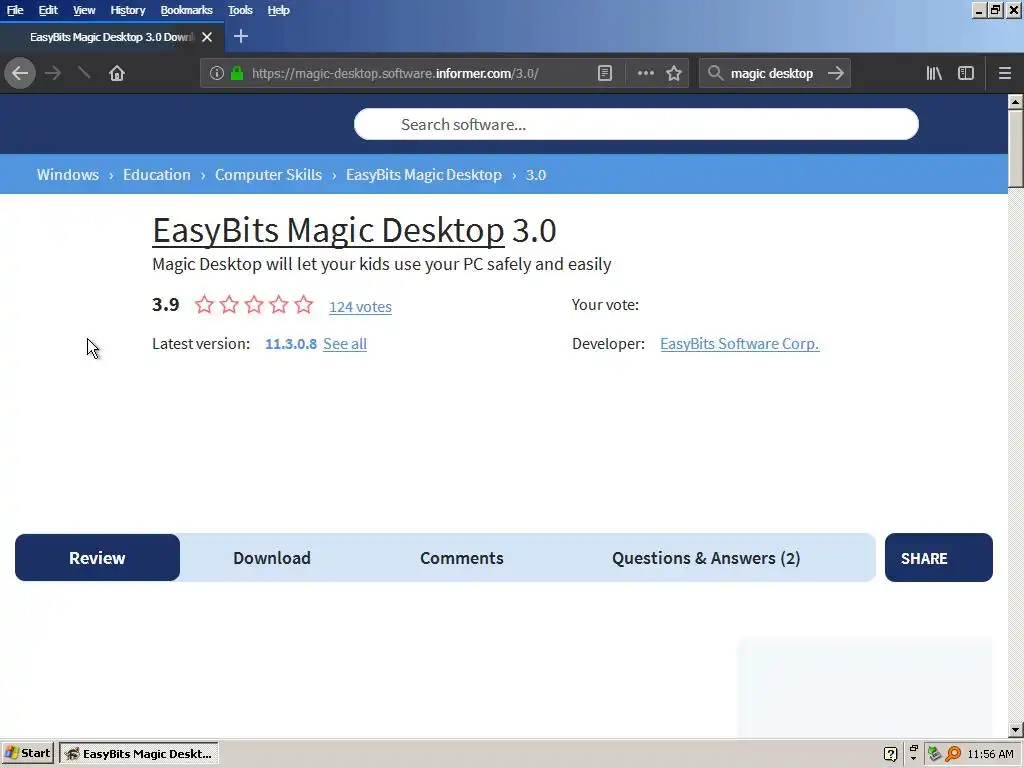The width and height of the screenshot is (1024, 768).
Task: Open the Help menu
Action: coord(278,10)
